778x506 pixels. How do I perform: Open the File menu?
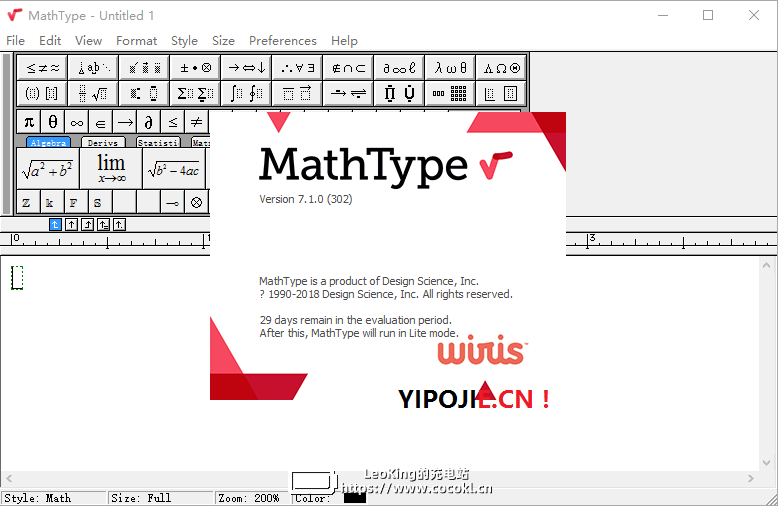[x=15, y=41]
